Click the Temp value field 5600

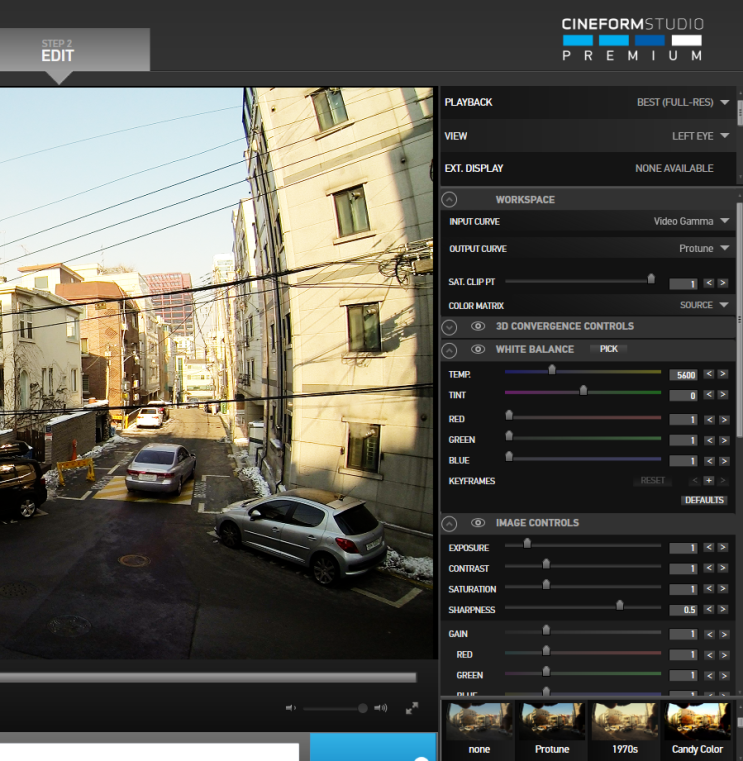point(683,375)
